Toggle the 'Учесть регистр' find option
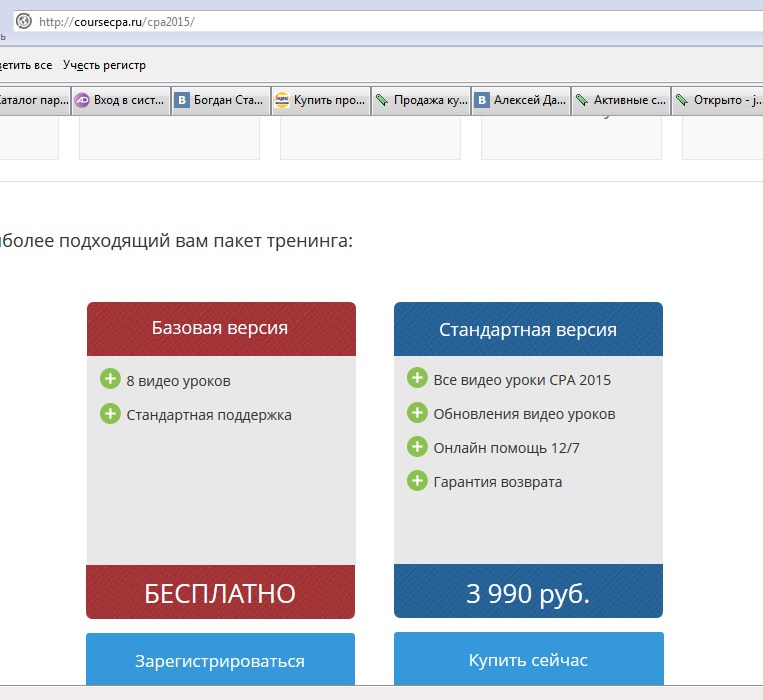The width and height of the screenshot is (763, 700). pyautogui.click(x=104, y=65)
